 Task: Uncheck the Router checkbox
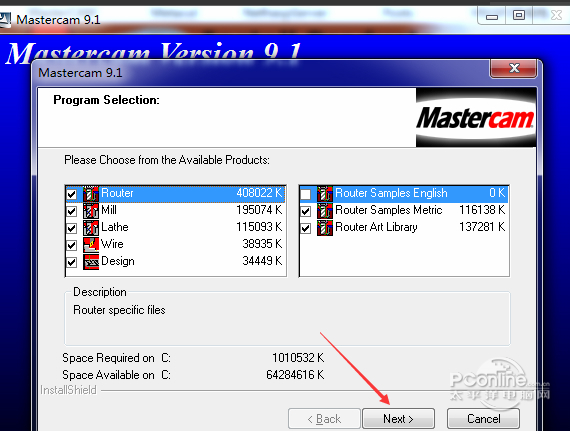click(72, 194)
